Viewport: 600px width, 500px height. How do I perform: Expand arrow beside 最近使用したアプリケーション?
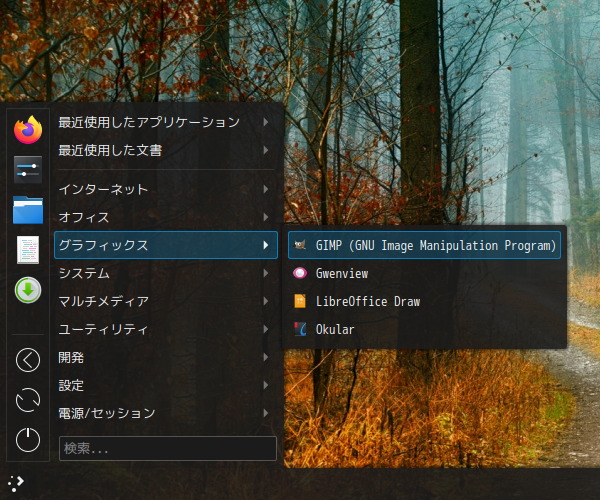(x=266, y=122)
